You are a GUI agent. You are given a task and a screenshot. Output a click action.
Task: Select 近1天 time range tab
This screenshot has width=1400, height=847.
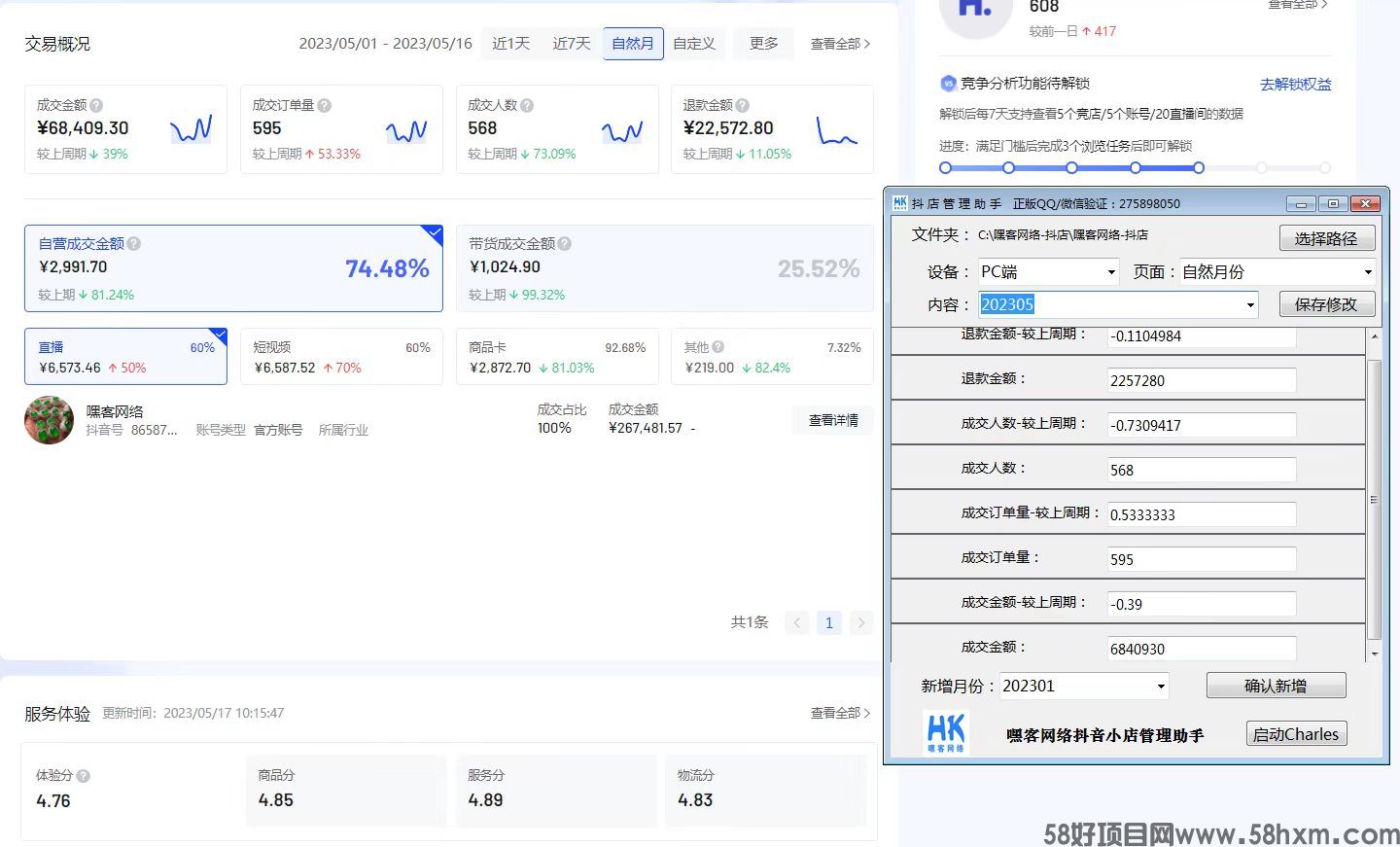tap(511, 44)
